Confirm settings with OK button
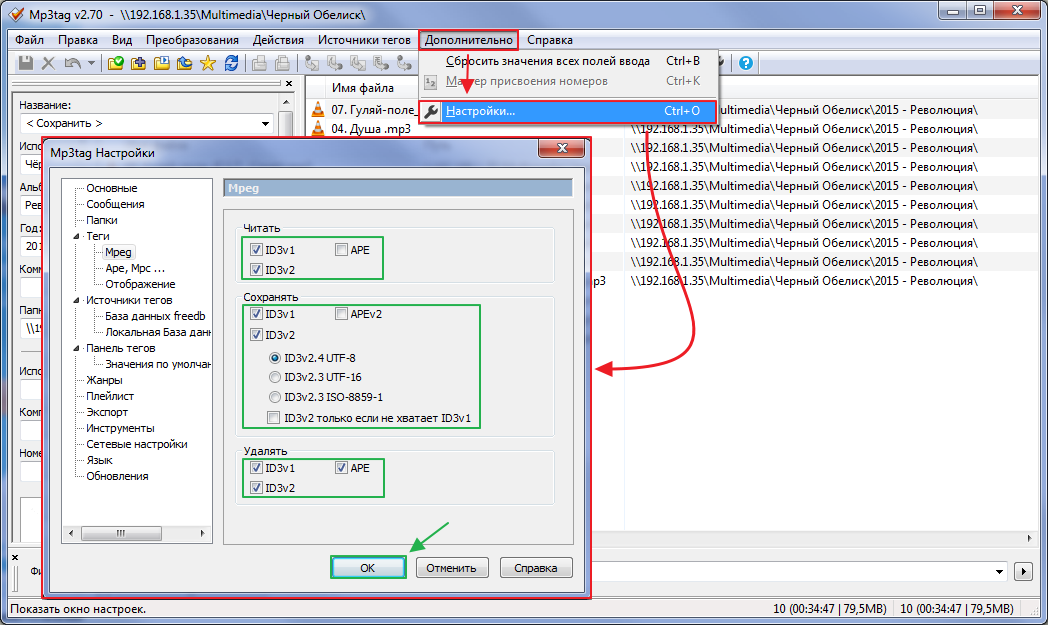This screenshot has width=1048, height=625. pyautogui.click(x=368, y=568)
